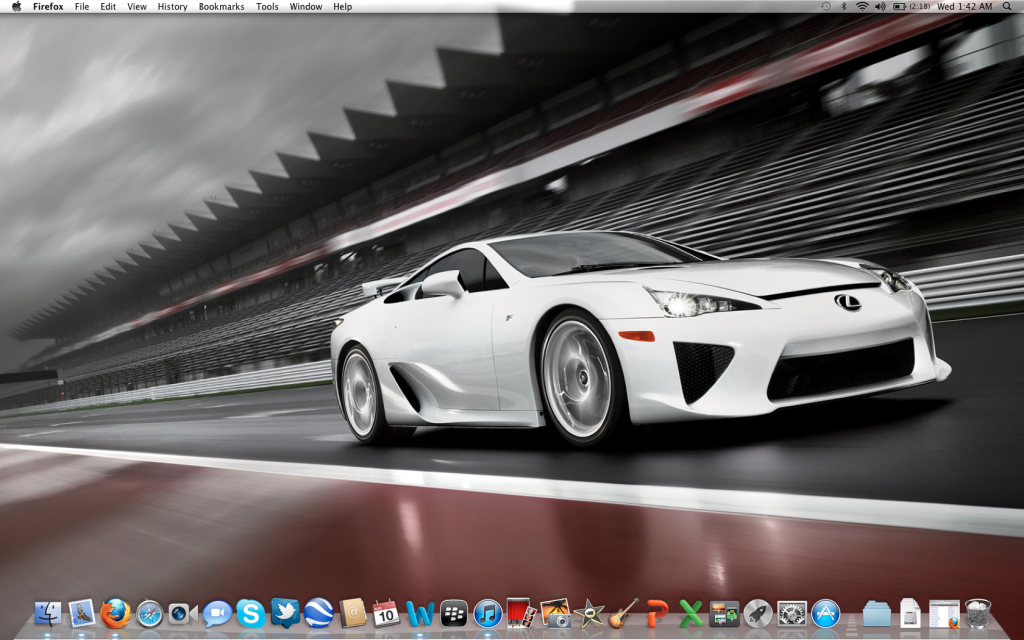Launch Safari compass icon
Viewport: 1024px width, 640px height.
pos(150,614)
